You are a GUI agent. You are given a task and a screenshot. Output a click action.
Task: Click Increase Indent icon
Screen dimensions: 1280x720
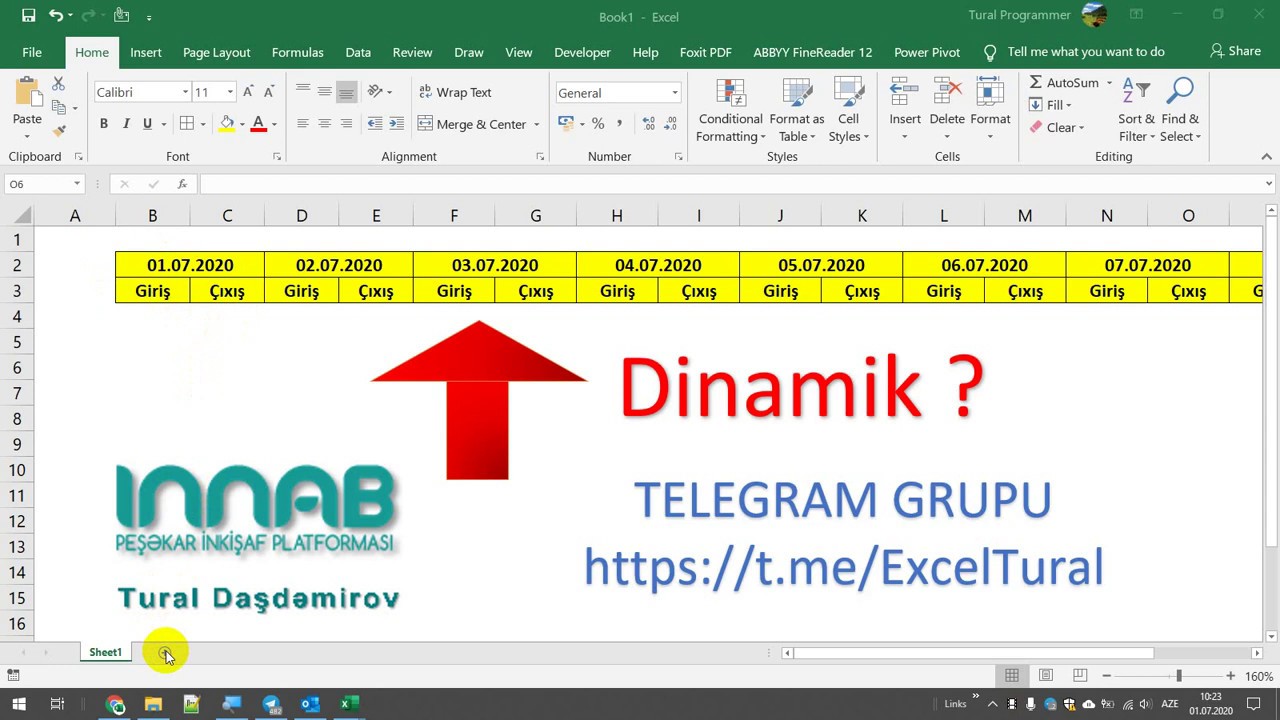[x=396, y=124]
